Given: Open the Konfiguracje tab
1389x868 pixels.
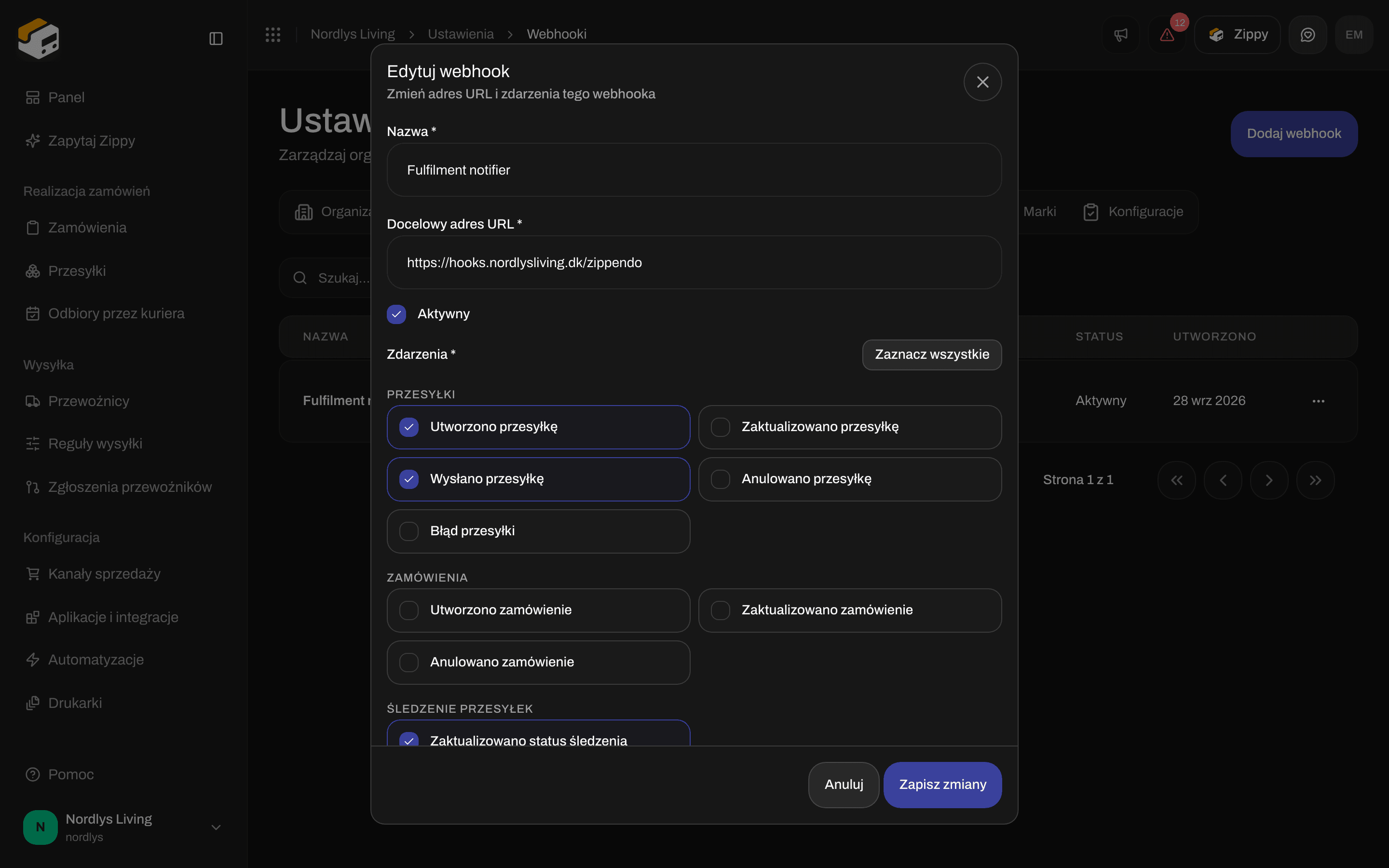Looking at the screenshot, I should point(1133,212).
